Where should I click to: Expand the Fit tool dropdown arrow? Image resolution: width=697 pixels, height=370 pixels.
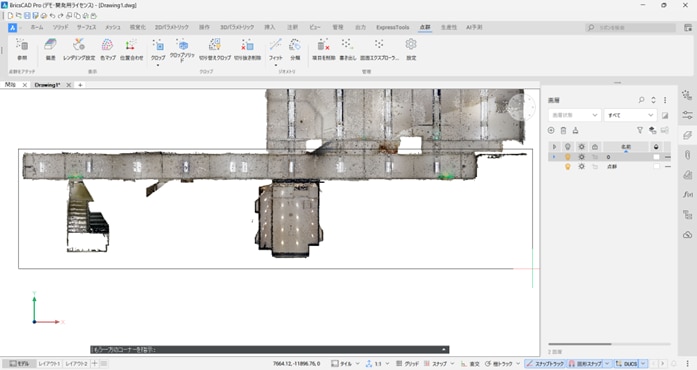[x=276, y=65]
